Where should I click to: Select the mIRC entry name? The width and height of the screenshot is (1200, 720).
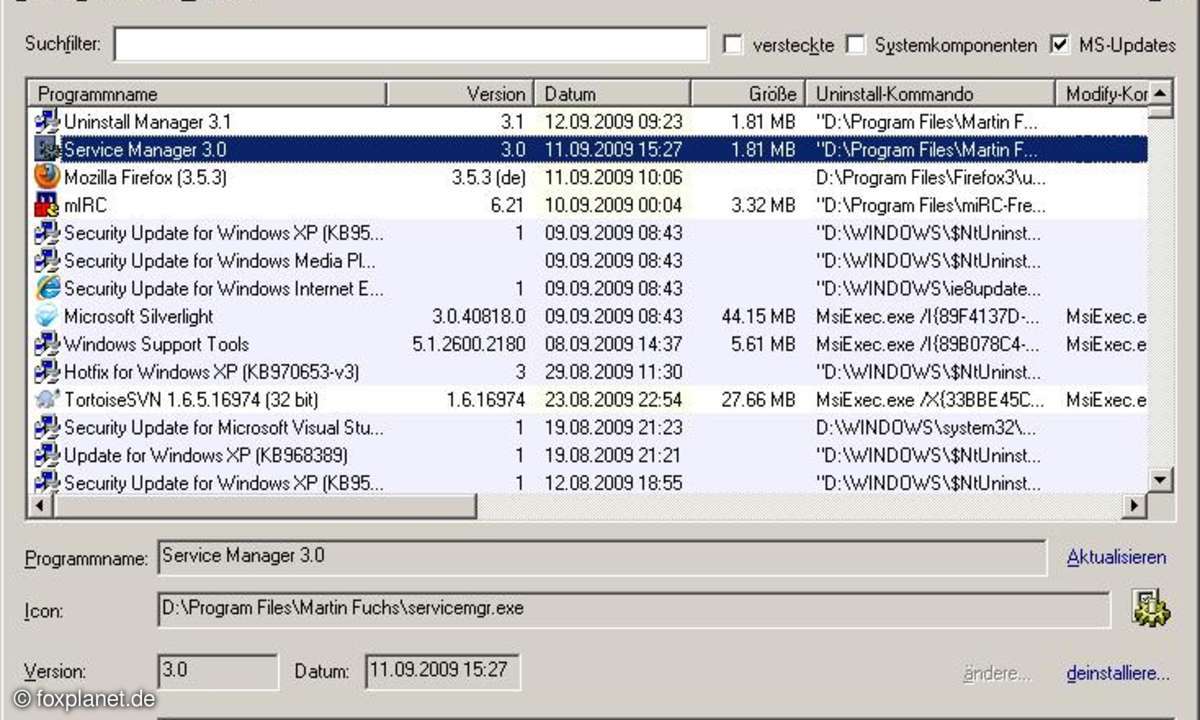point(85,206)
